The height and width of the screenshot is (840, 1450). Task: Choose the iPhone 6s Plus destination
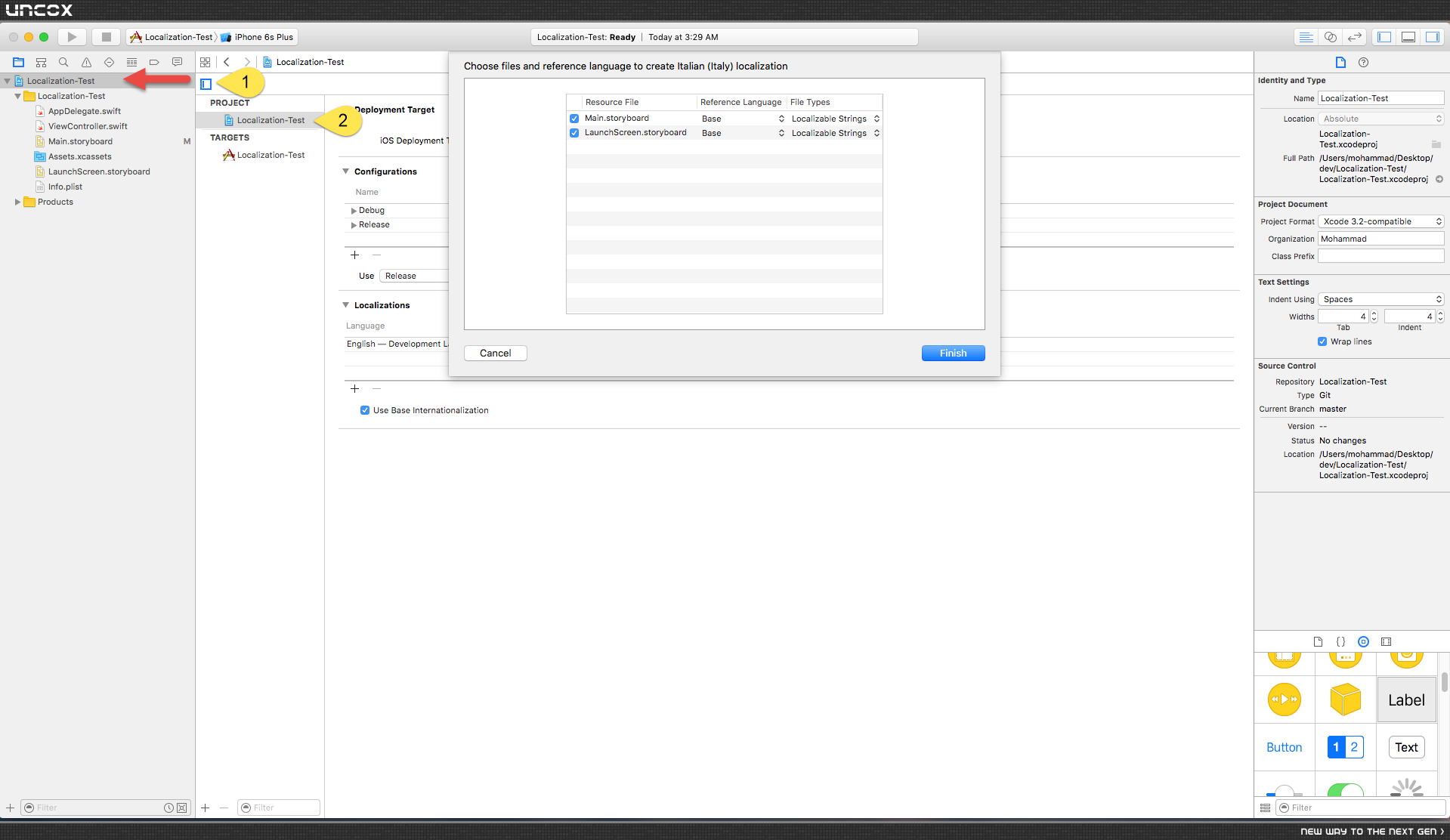pyautogui.click(x=257, y=37)
